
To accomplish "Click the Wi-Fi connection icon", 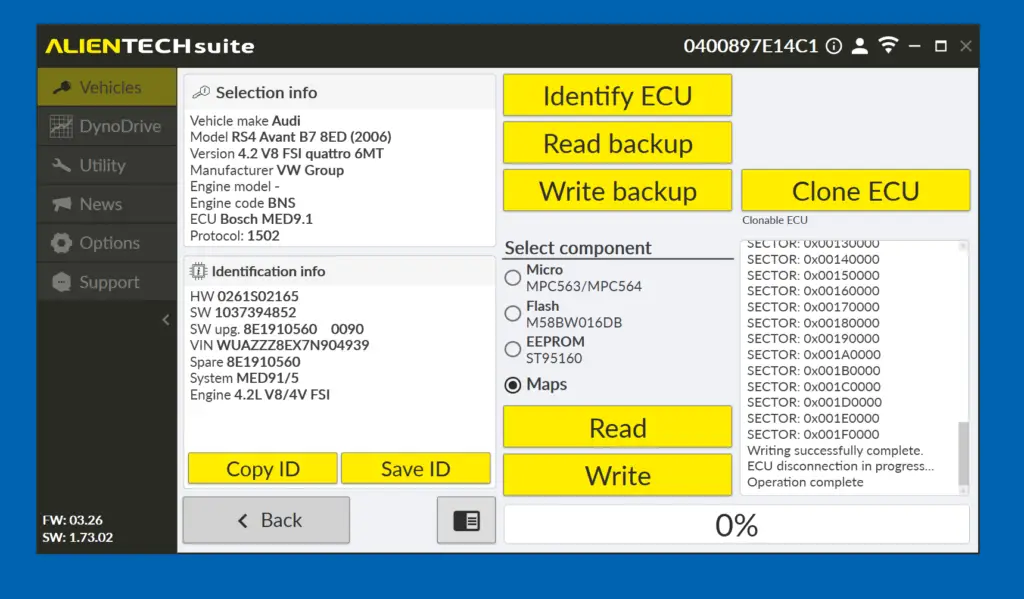I will (888, 45).
